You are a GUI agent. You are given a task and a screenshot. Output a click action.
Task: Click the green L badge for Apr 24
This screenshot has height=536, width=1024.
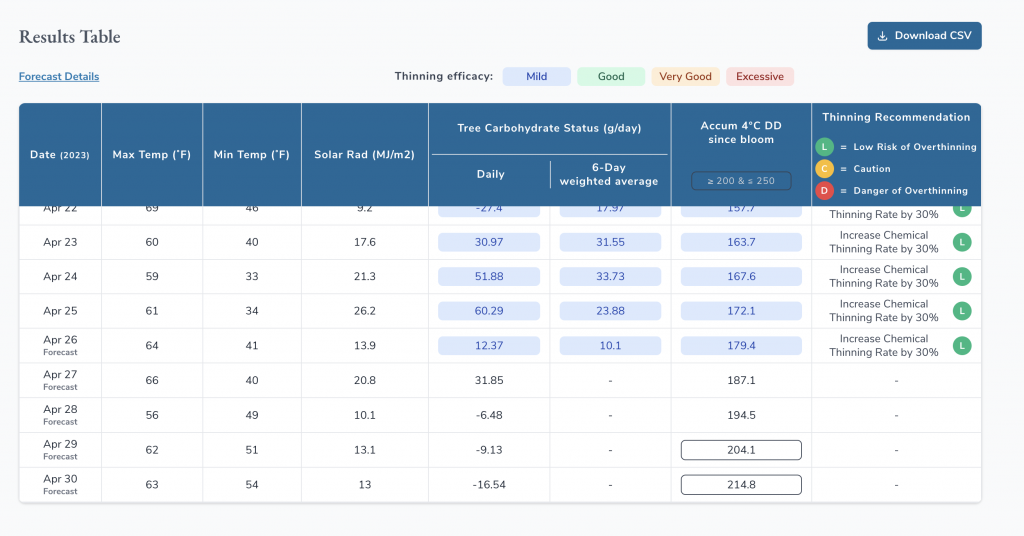962,277
